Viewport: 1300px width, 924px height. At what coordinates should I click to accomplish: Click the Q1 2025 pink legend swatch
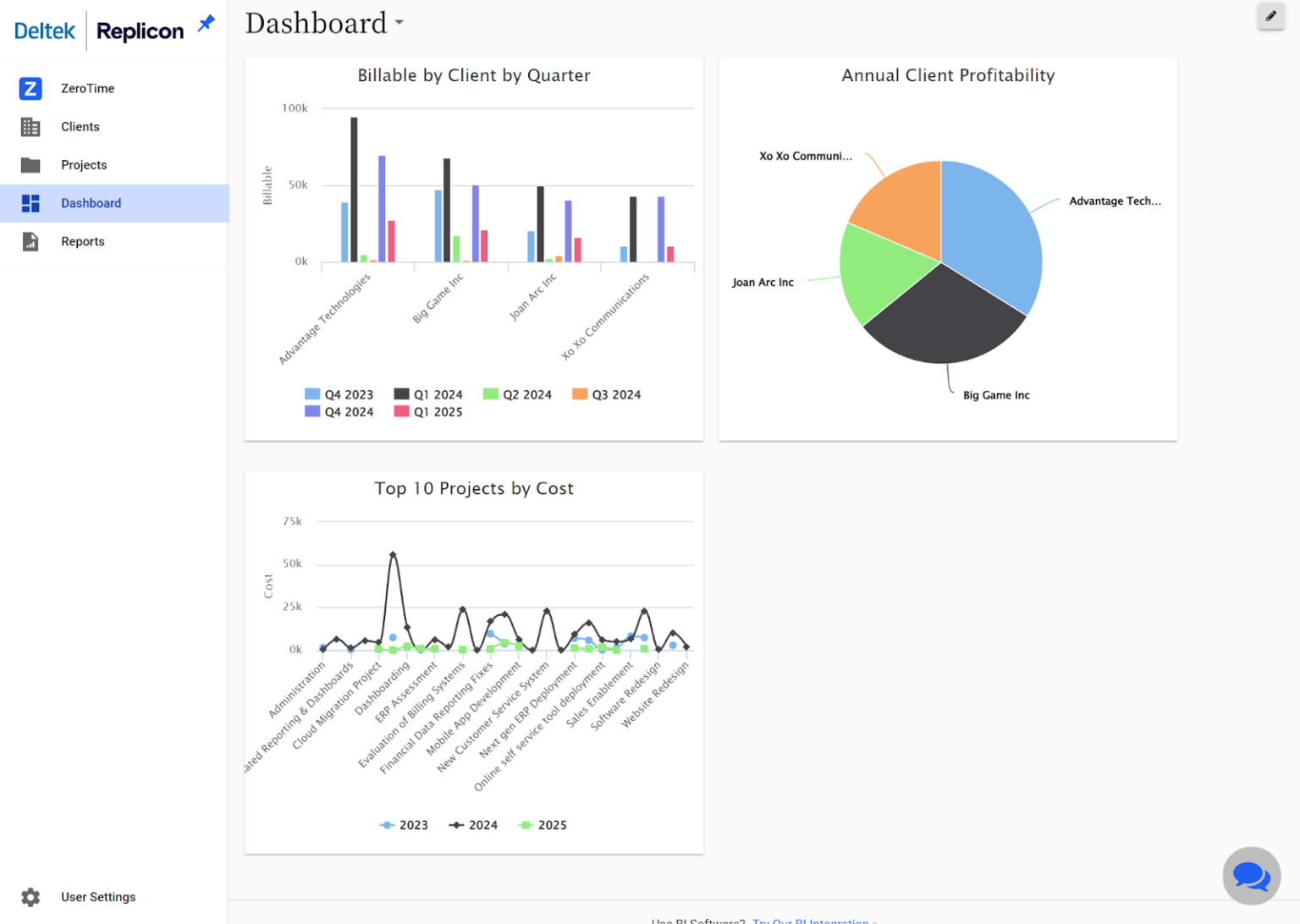[401, 412]
